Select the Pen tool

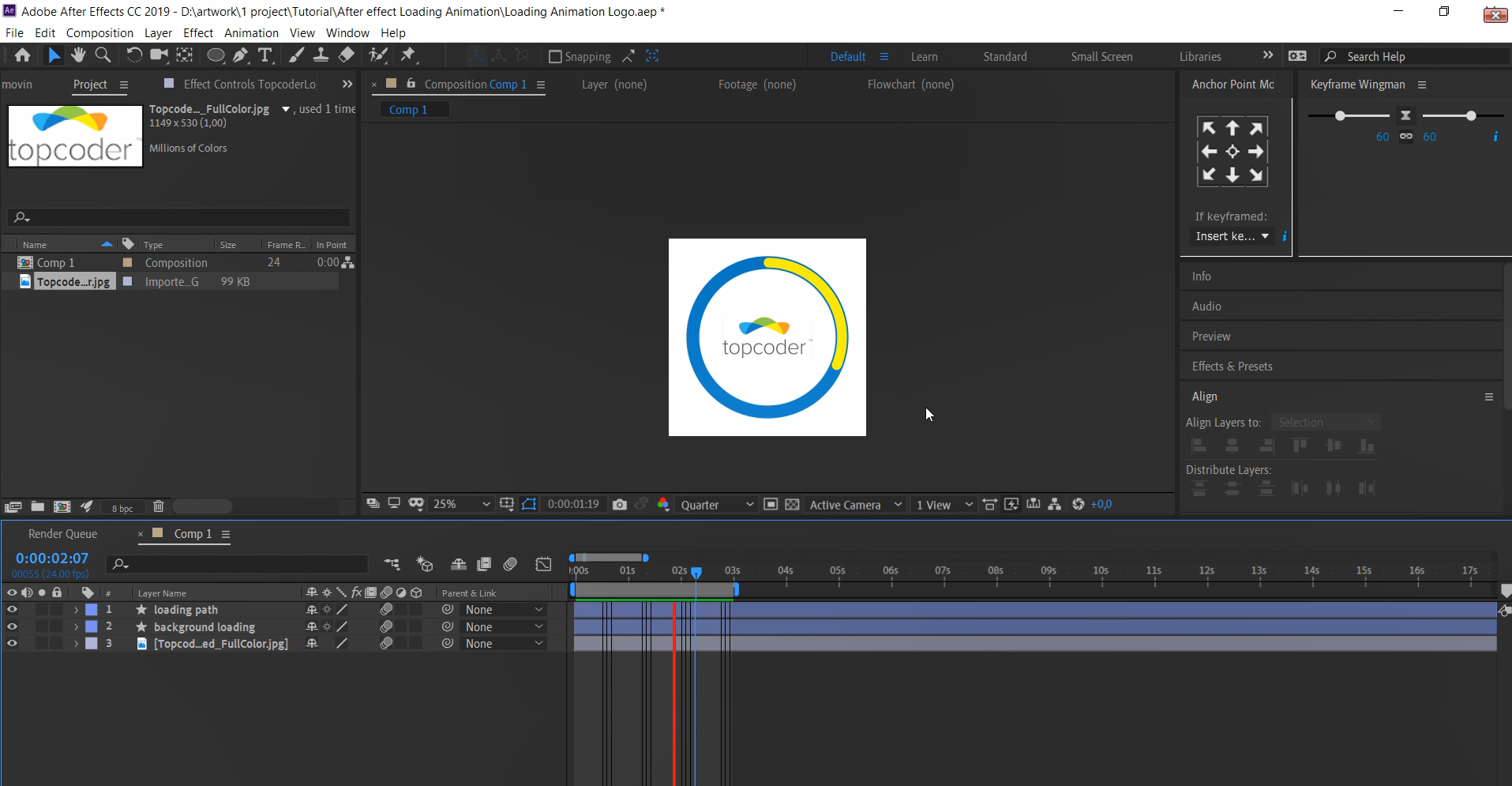[x=241, y=55]
